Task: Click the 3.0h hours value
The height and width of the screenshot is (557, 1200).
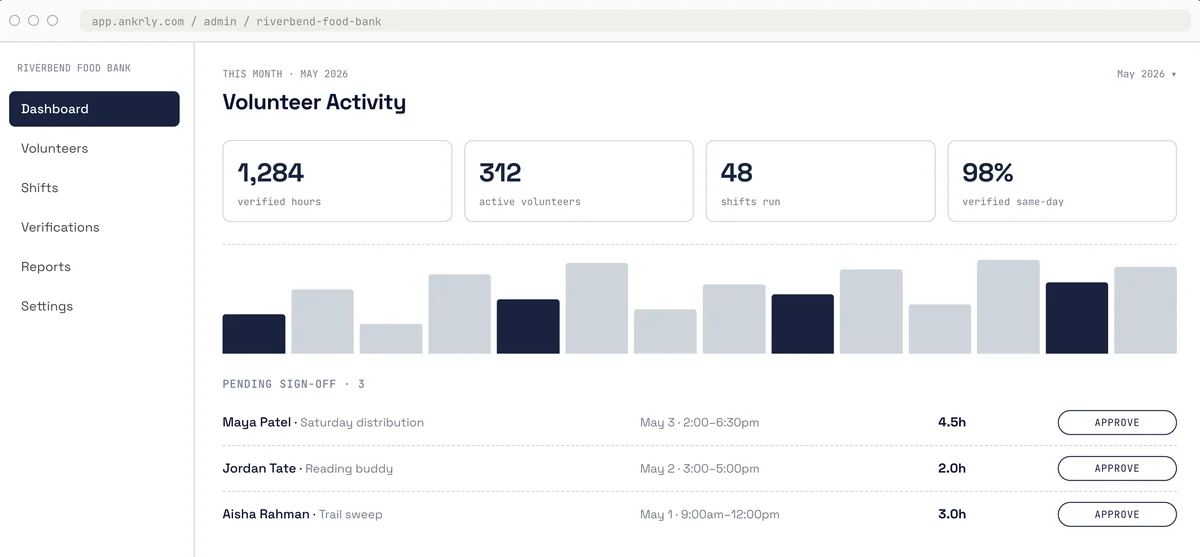Action: (x=952, y=514)
